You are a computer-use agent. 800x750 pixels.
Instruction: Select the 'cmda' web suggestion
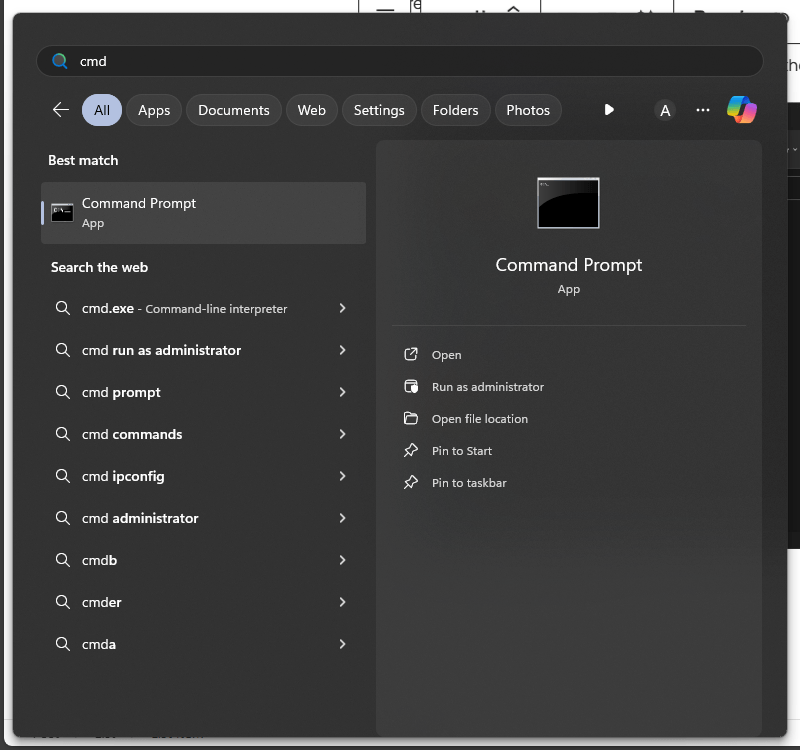pos(204,644)
